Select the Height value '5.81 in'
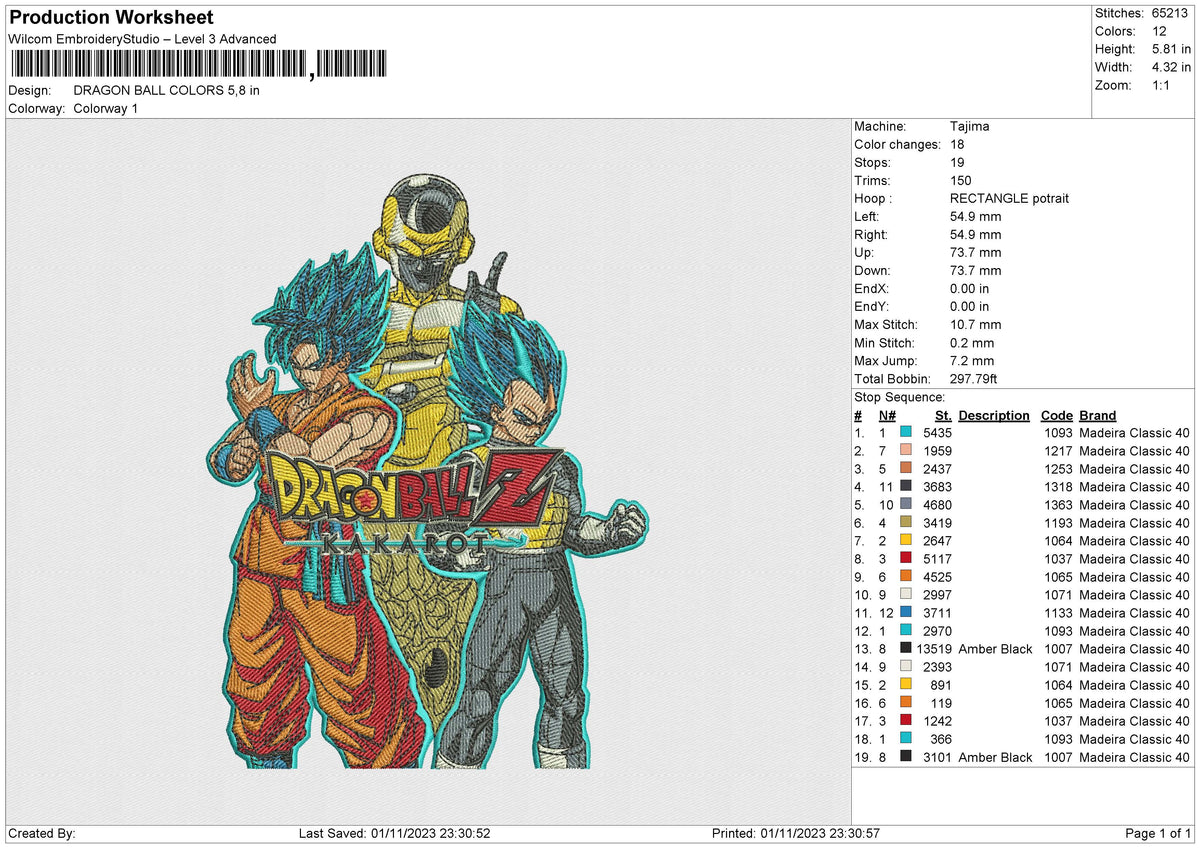1200x848 pixels. click(x=1171, y=49)
